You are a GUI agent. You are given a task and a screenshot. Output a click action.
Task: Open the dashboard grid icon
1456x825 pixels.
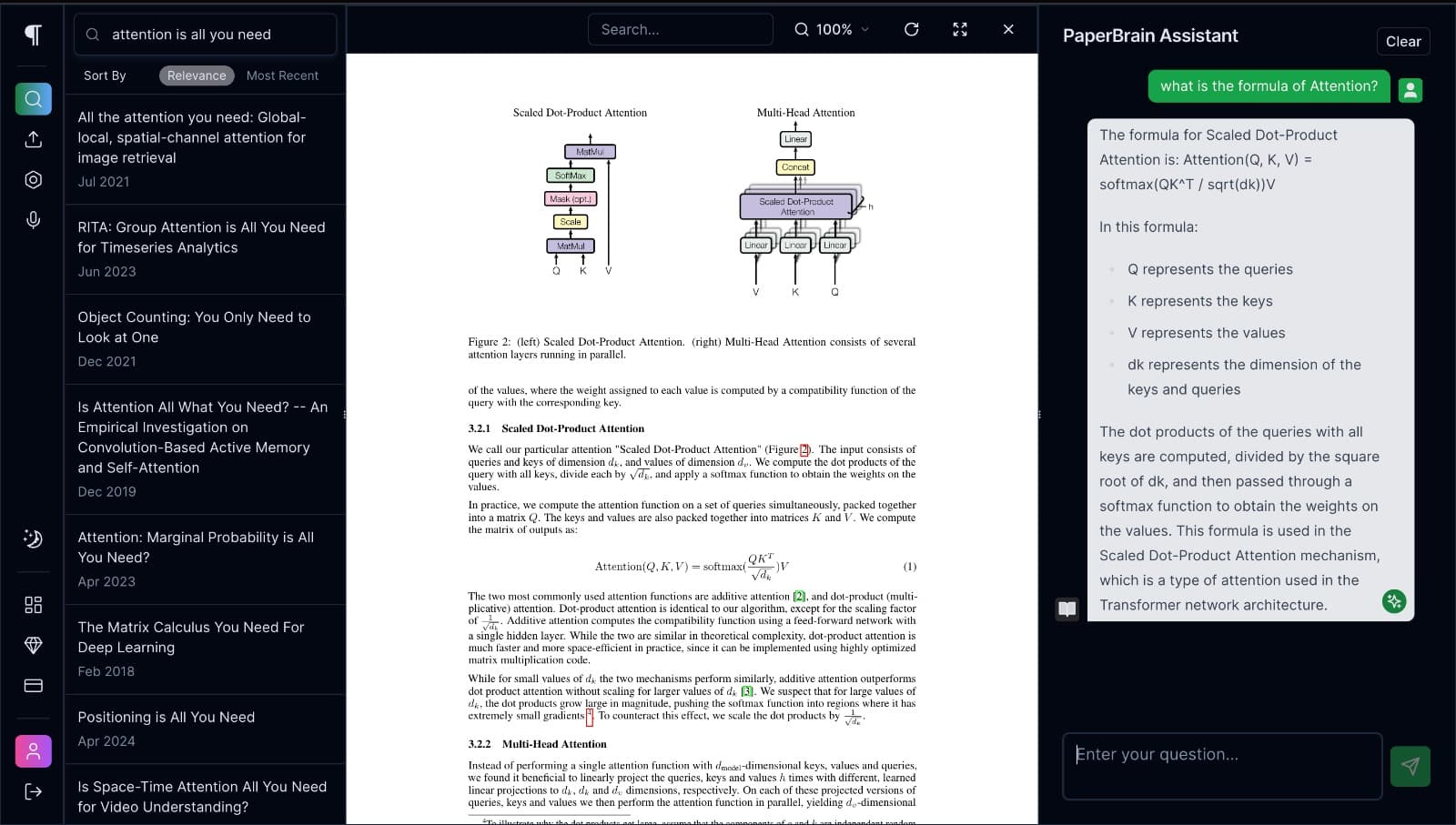pos(33,605)
